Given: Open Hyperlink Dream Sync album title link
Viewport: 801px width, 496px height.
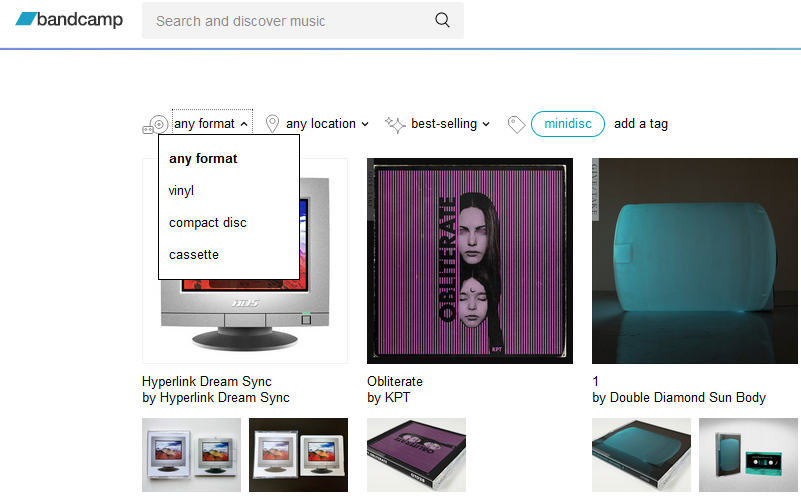Looking at the screenshot, I should tap(207, 382).
